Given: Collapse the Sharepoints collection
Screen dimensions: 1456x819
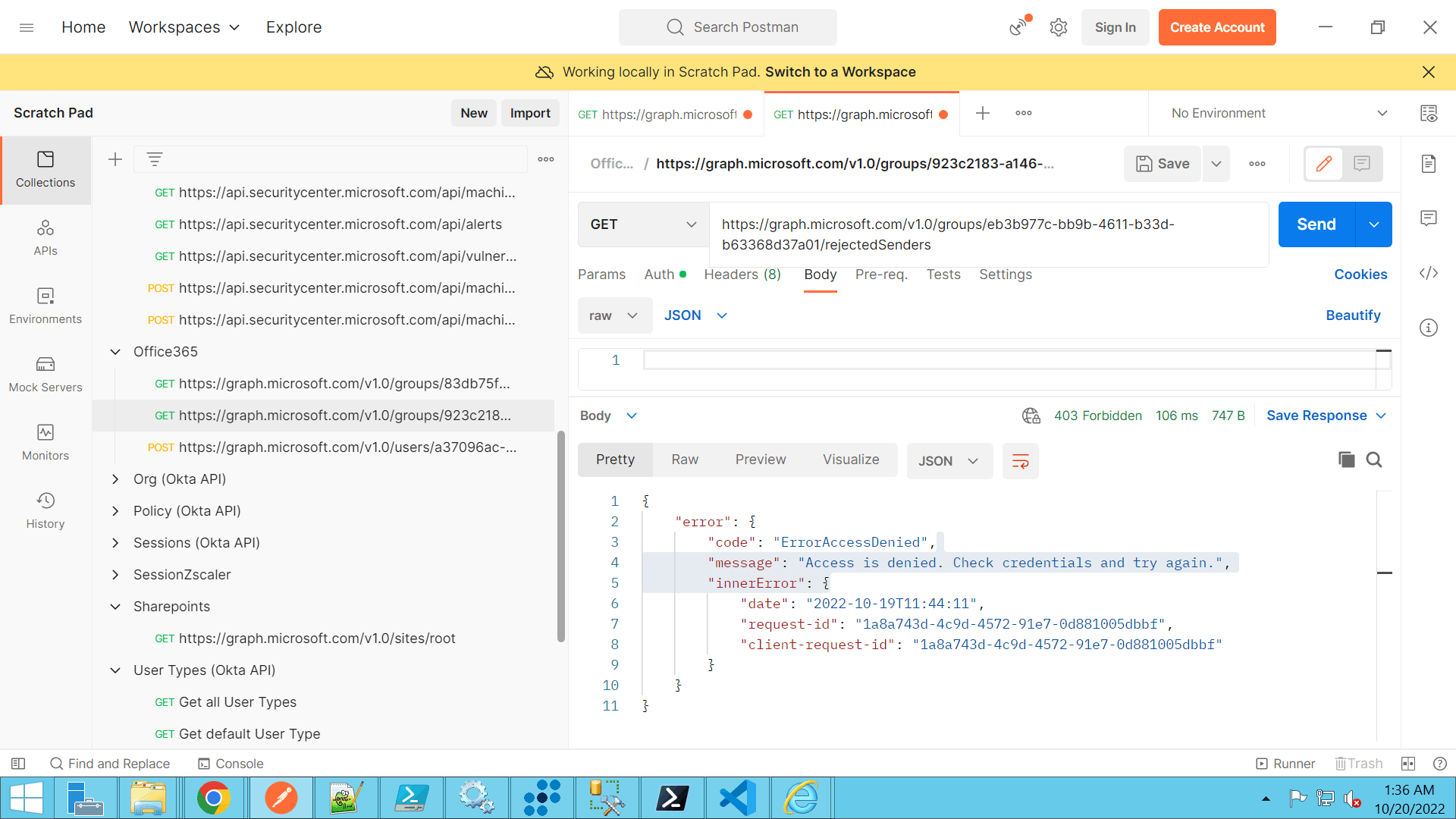Looking at the screenshot, I should [115, 607].
